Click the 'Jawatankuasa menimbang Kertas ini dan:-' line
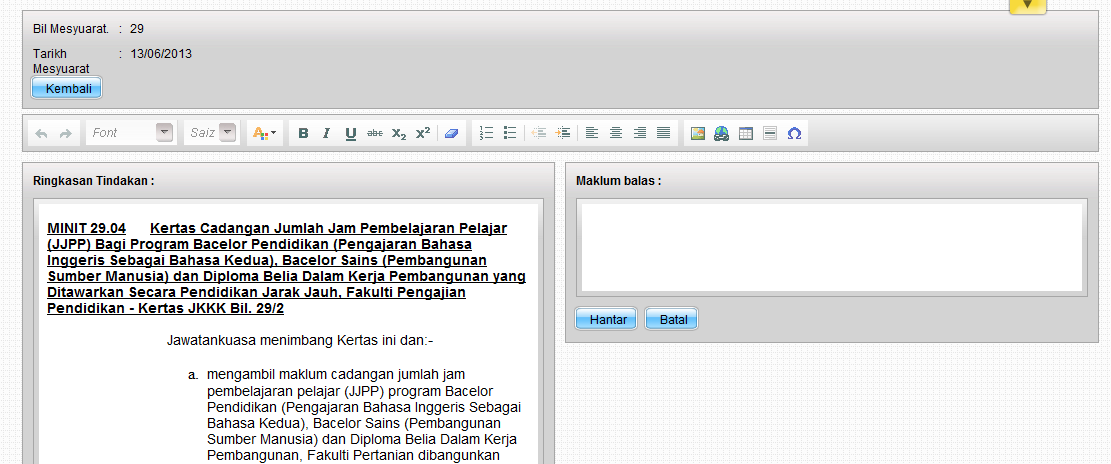 tap(300, 341)
